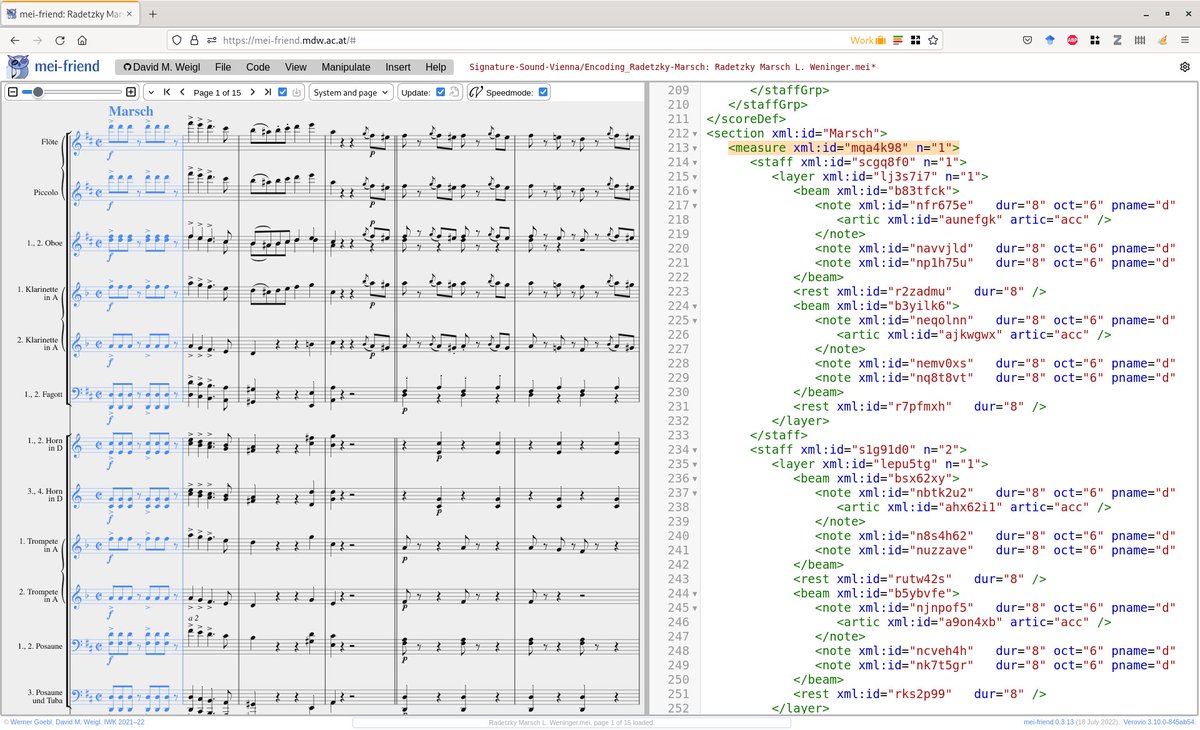Toggle the page flip checkbox beside page navigation

282,92
